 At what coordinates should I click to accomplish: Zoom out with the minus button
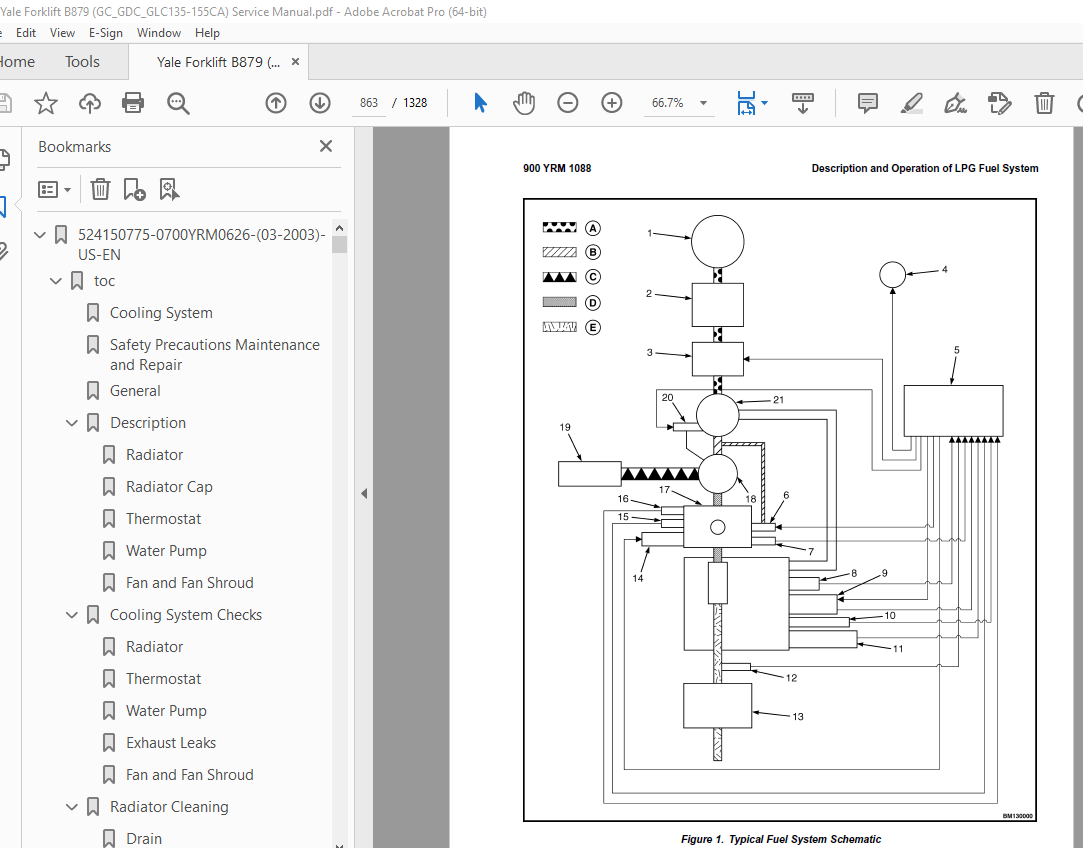click(568, 103)
